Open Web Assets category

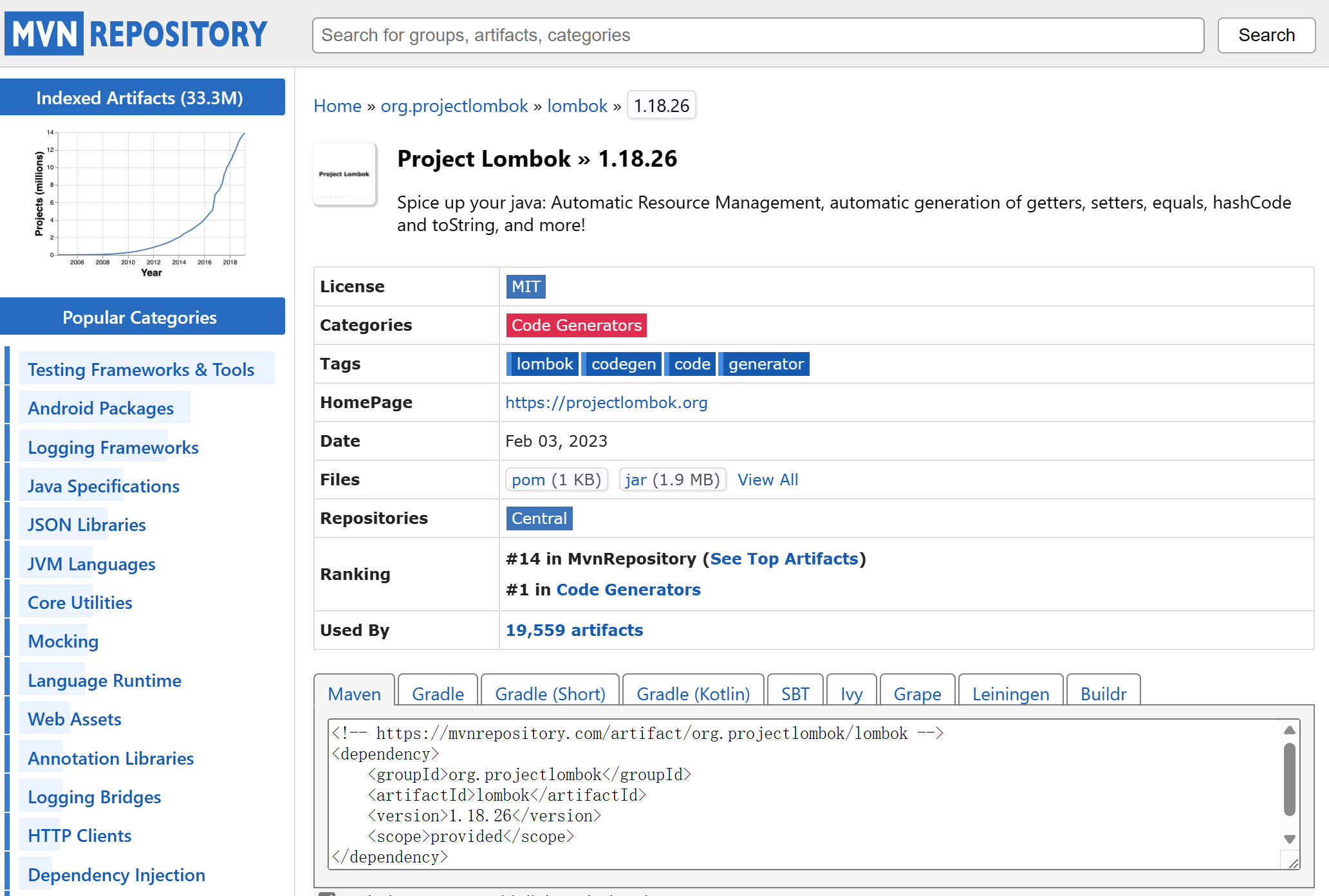point(74,719)
